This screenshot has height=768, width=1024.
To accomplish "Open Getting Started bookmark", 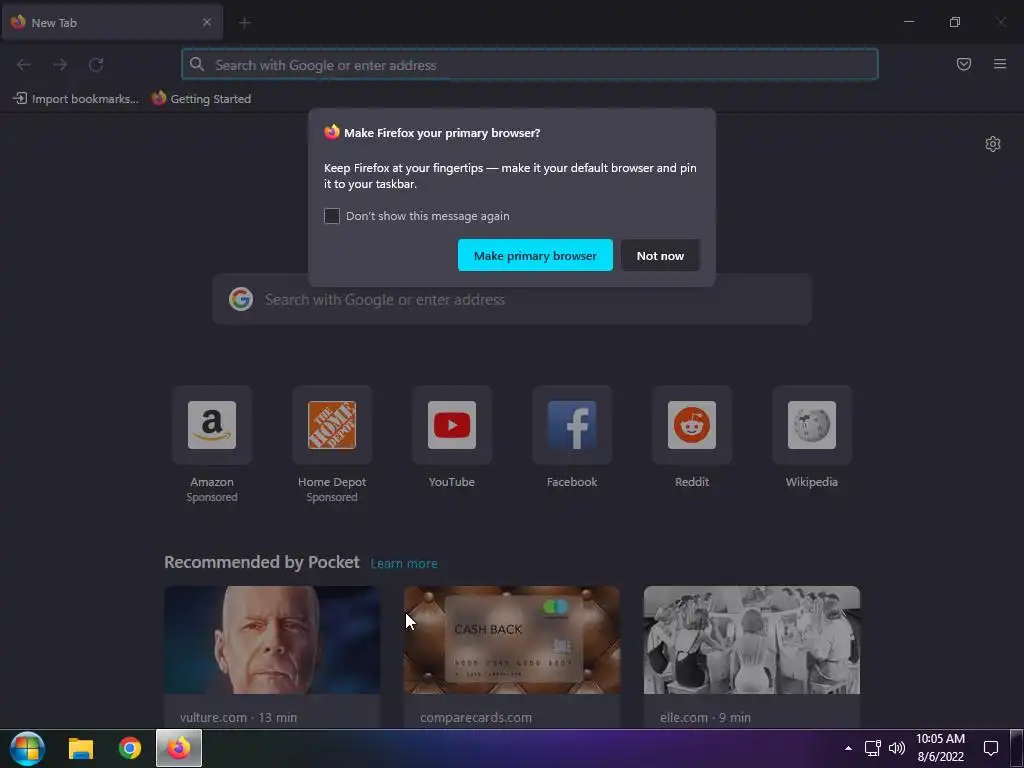I will click(201, 99).
